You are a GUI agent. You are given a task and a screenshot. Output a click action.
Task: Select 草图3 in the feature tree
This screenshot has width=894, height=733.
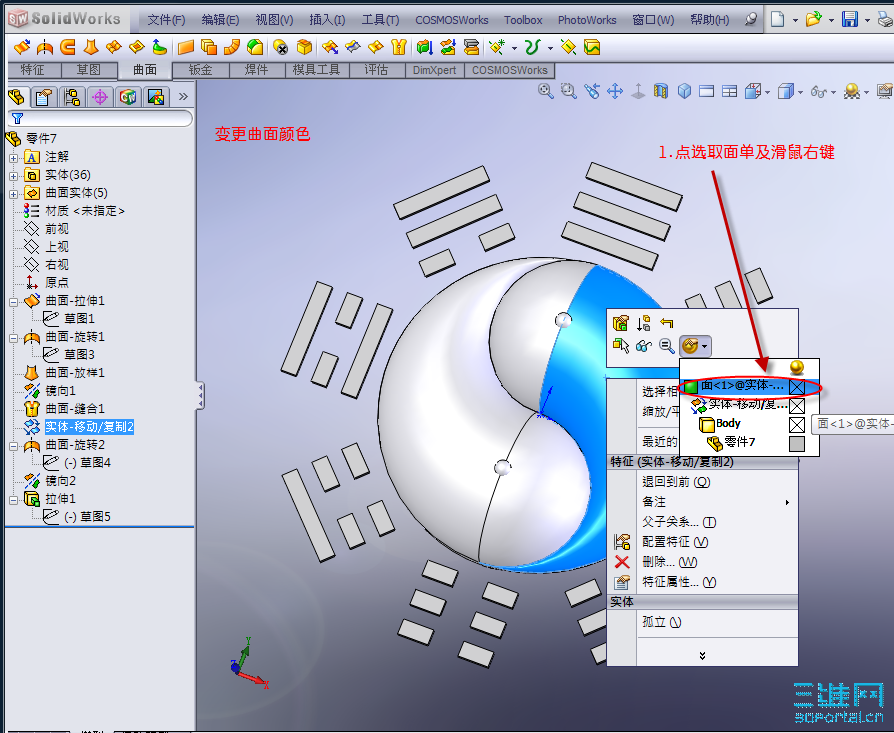(x=79, y=355)
